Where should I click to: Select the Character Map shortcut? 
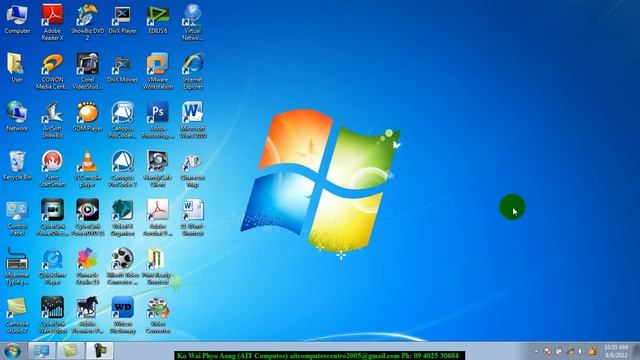point(193,169)
